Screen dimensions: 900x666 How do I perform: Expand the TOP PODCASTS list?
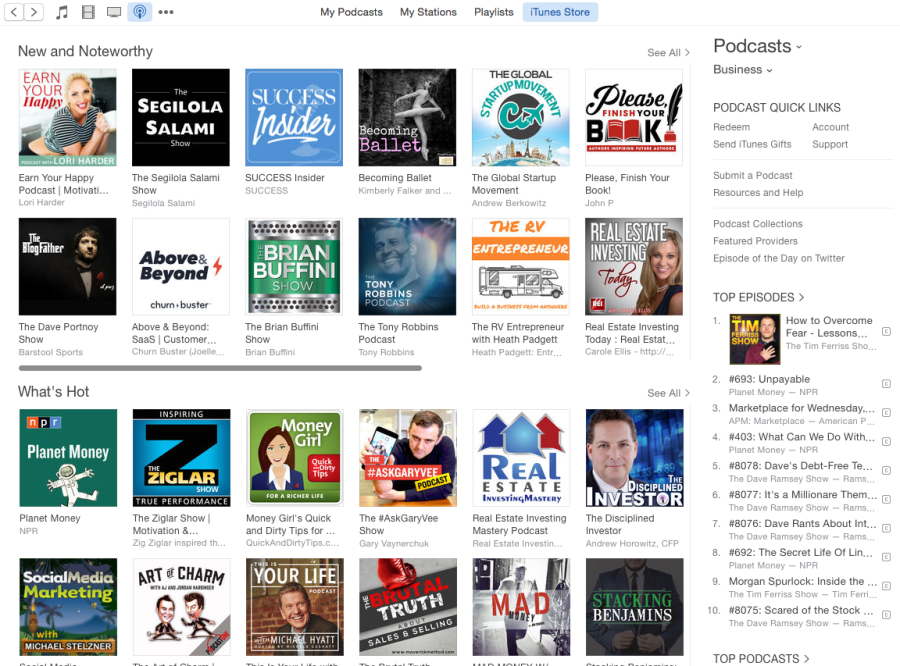coord(761,659)
